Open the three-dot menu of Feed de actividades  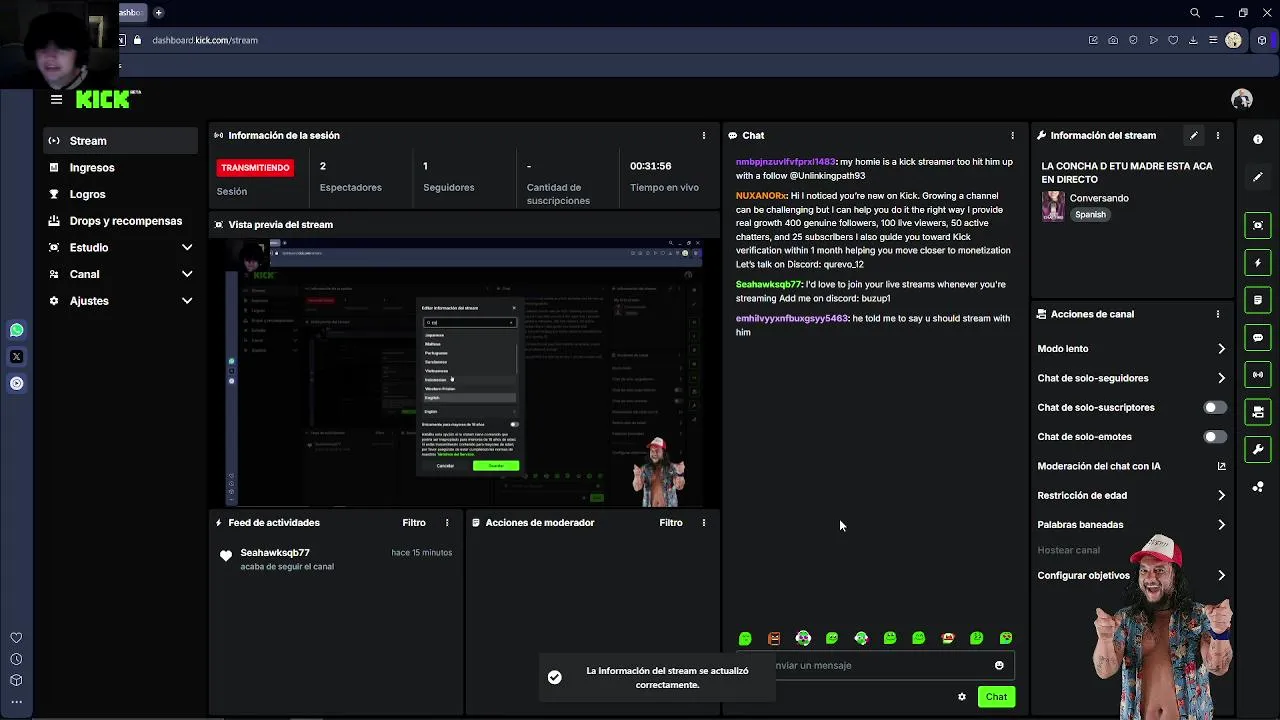point(447,522)
